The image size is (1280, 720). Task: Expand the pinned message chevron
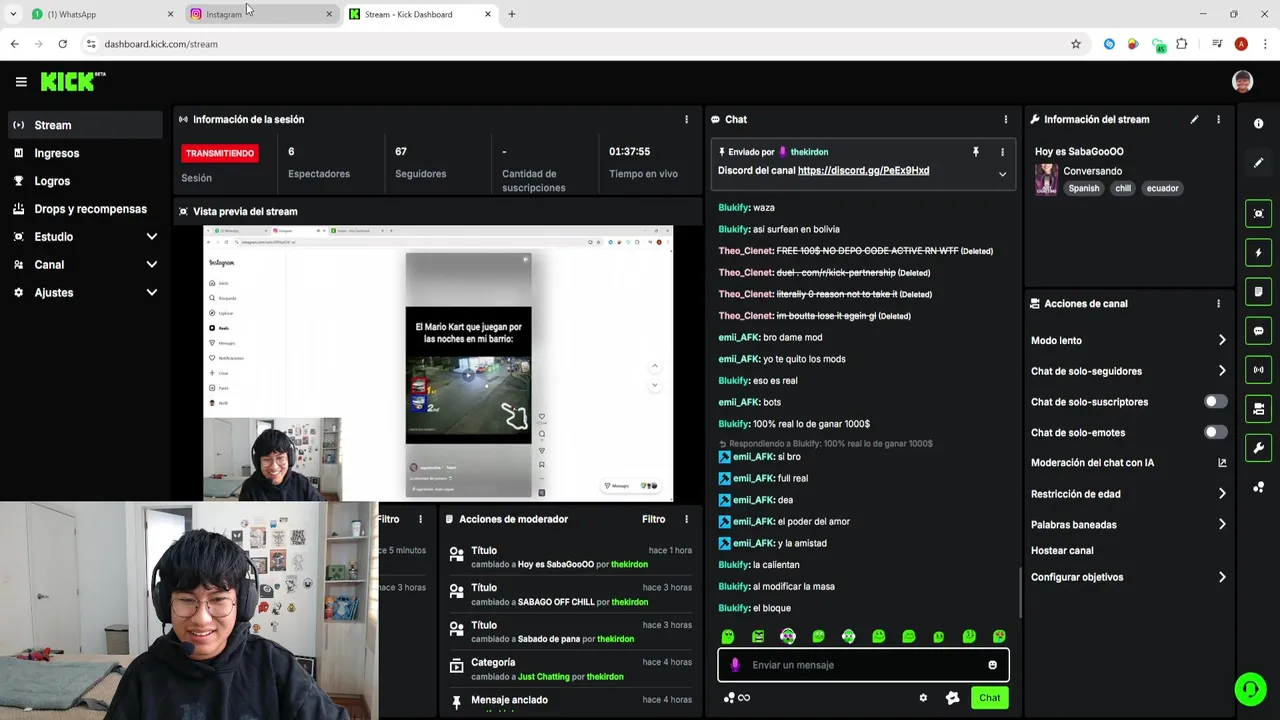pos(1002,174)
